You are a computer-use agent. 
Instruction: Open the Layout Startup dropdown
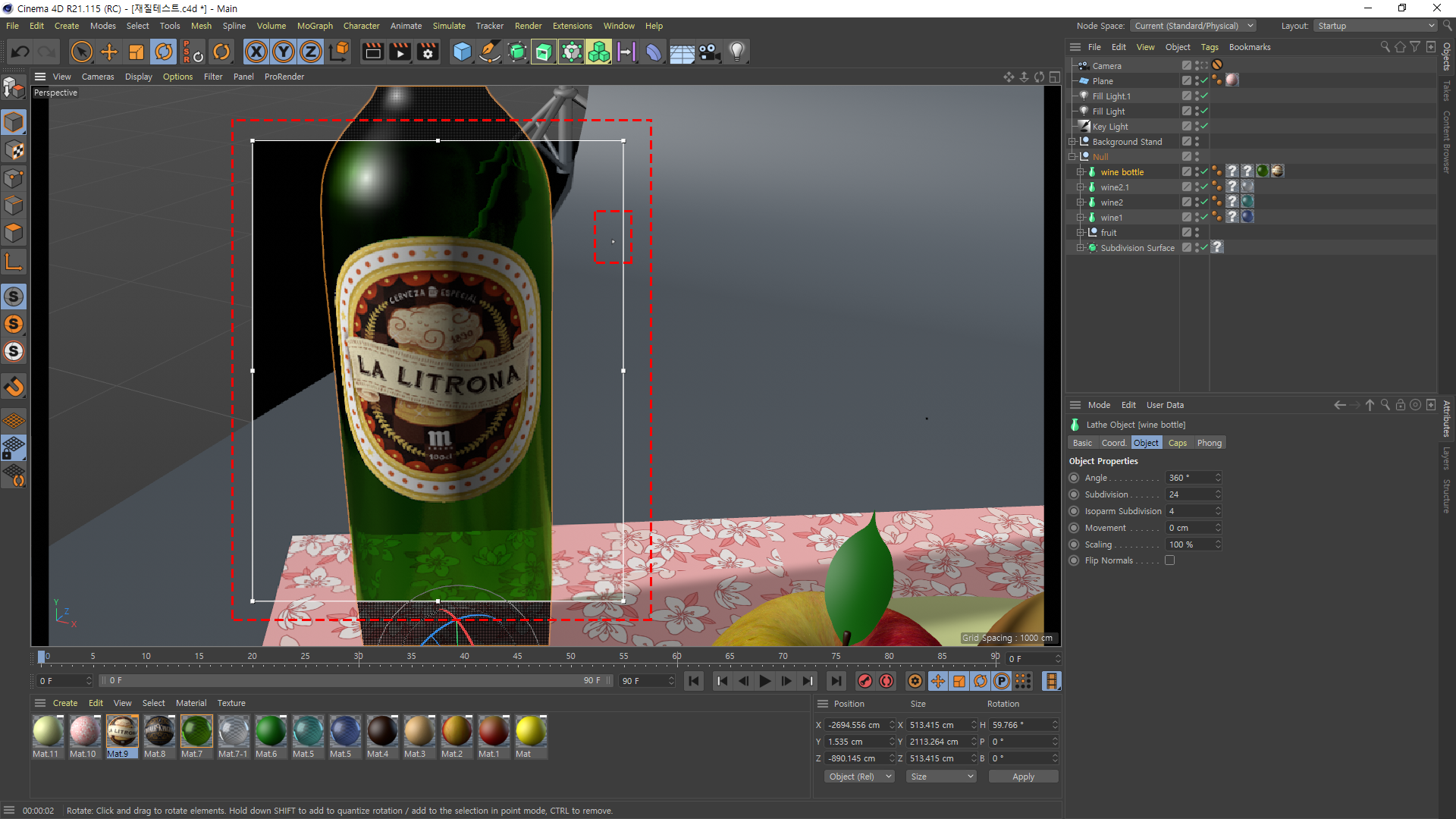click(x=1375, y=26)
